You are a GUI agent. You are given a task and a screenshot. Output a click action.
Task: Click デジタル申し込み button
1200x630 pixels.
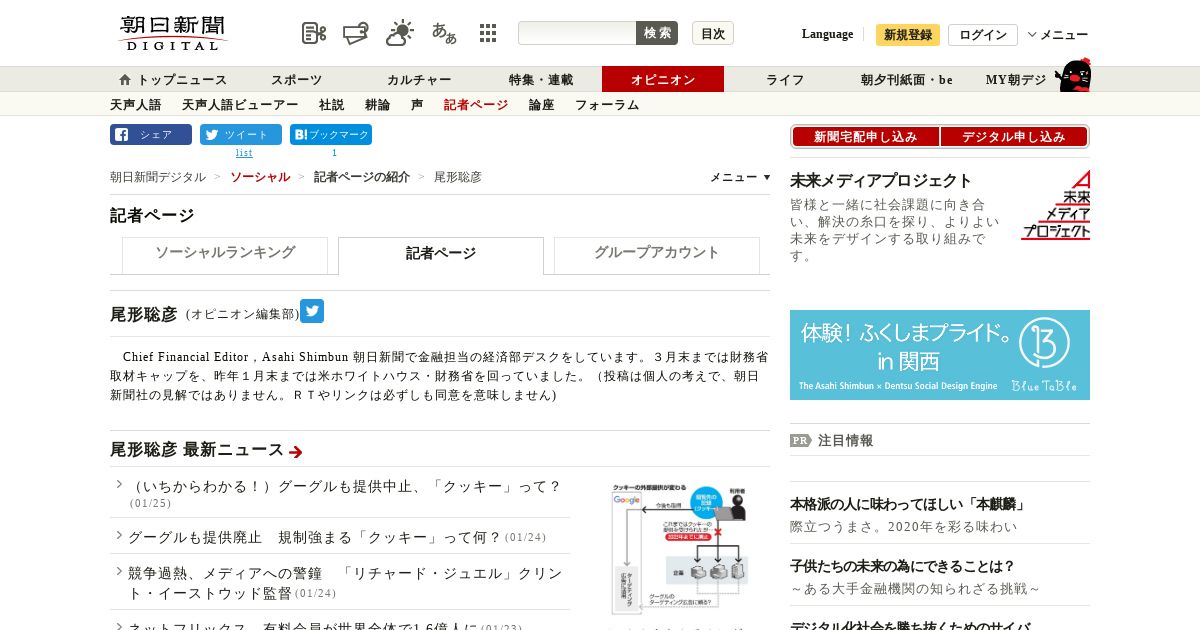1013,137
